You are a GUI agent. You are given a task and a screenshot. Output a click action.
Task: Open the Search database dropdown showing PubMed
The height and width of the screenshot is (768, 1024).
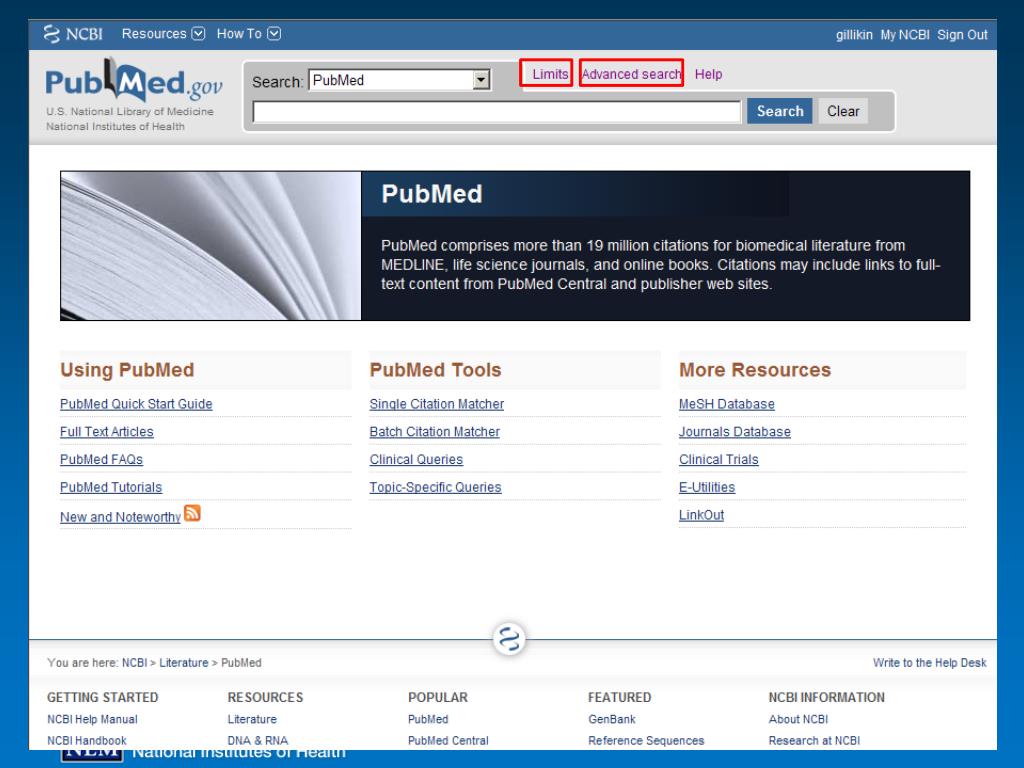400,80
